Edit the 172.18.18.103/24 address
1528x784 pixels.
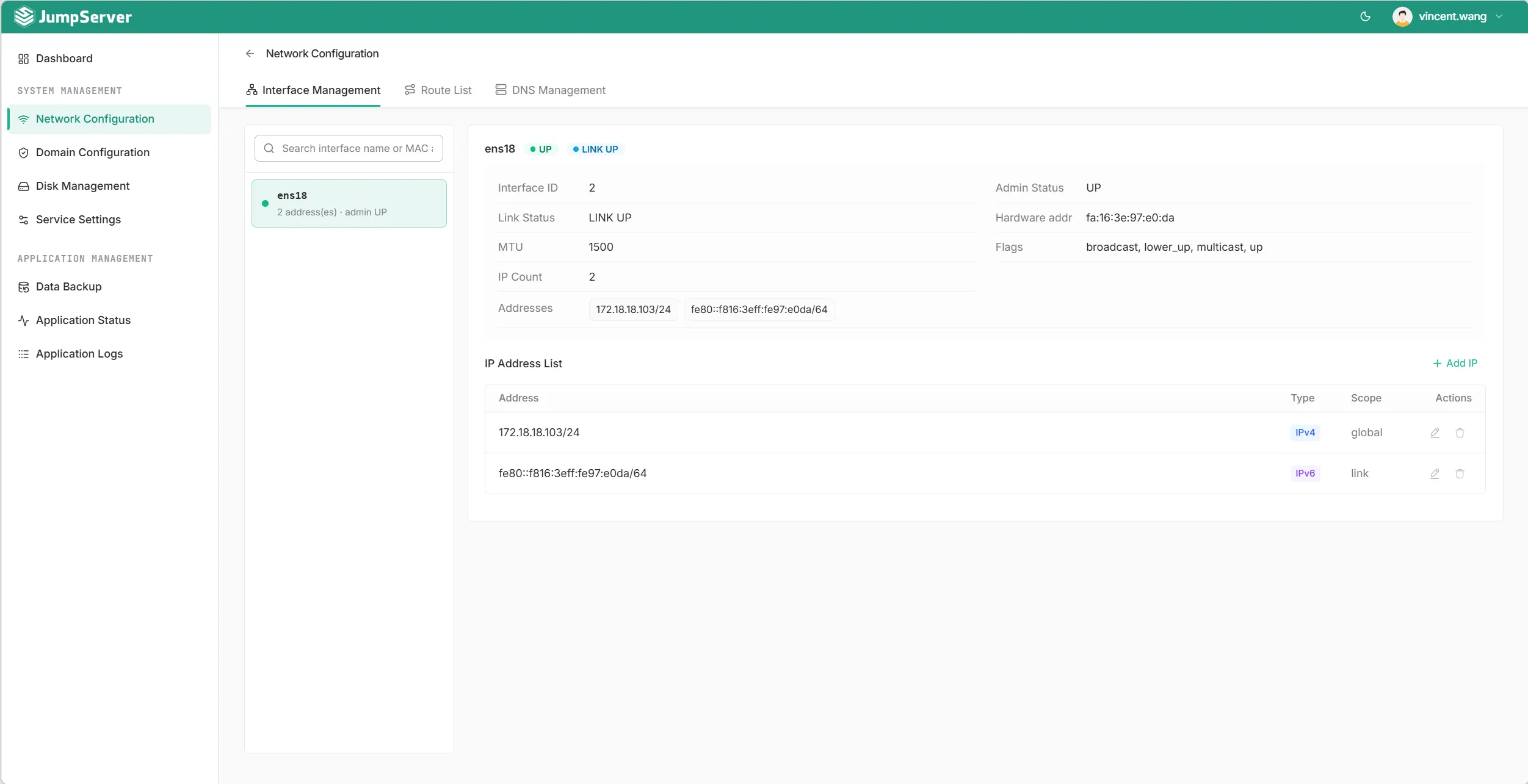click(x=1435, y=433)
